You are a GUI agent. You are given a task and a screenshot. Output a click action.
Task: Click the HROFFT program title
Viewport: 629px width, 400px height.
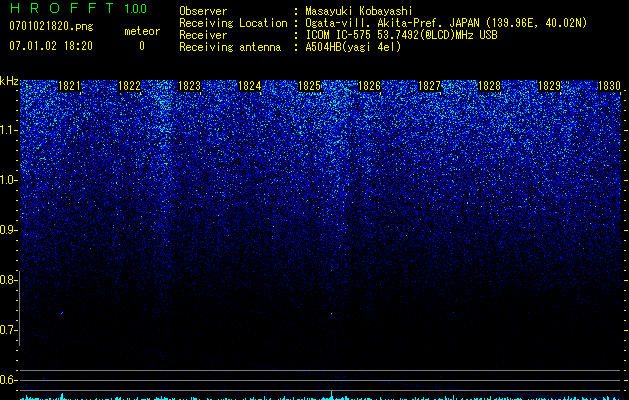pyautogui.click(x=62, y=8)
